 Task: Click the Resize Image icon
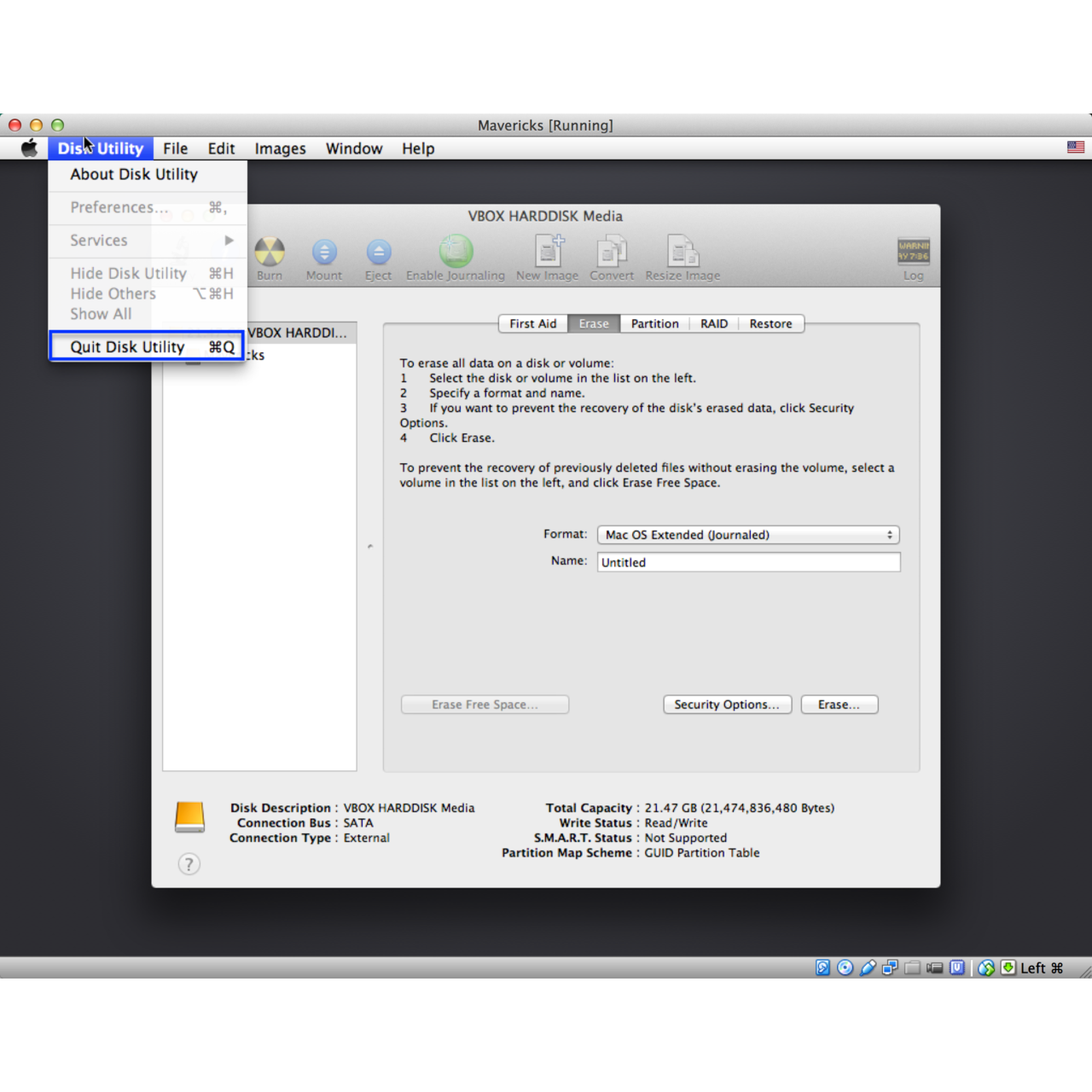[682, 253]
